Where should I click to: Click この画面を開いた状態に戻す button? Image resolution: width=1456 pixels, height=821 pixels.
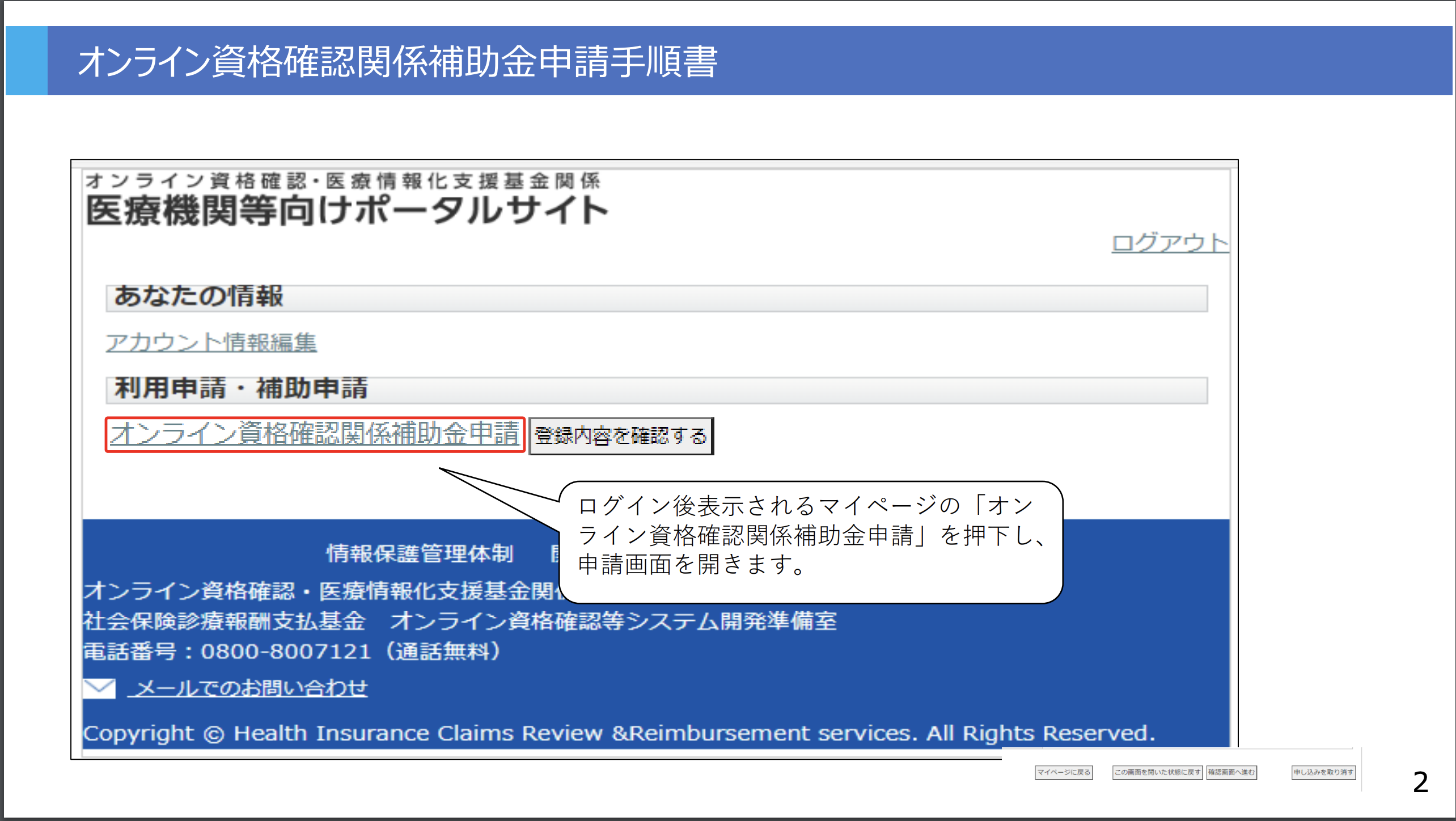tap(1157, 772)
